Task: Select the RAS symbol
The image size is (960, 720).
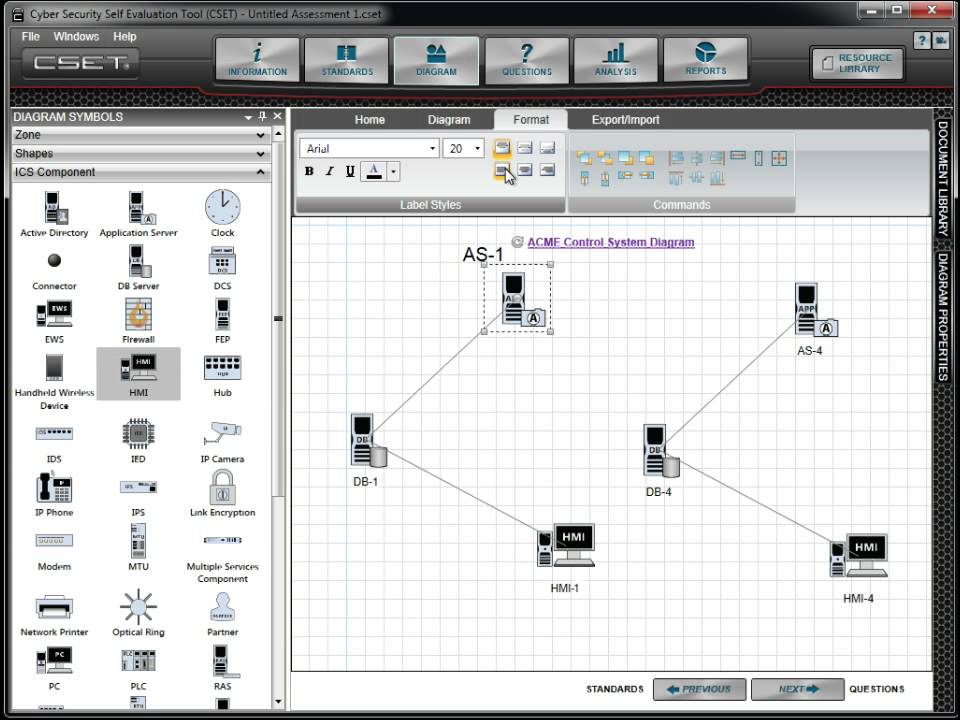Action: click(x=222, y=669)
